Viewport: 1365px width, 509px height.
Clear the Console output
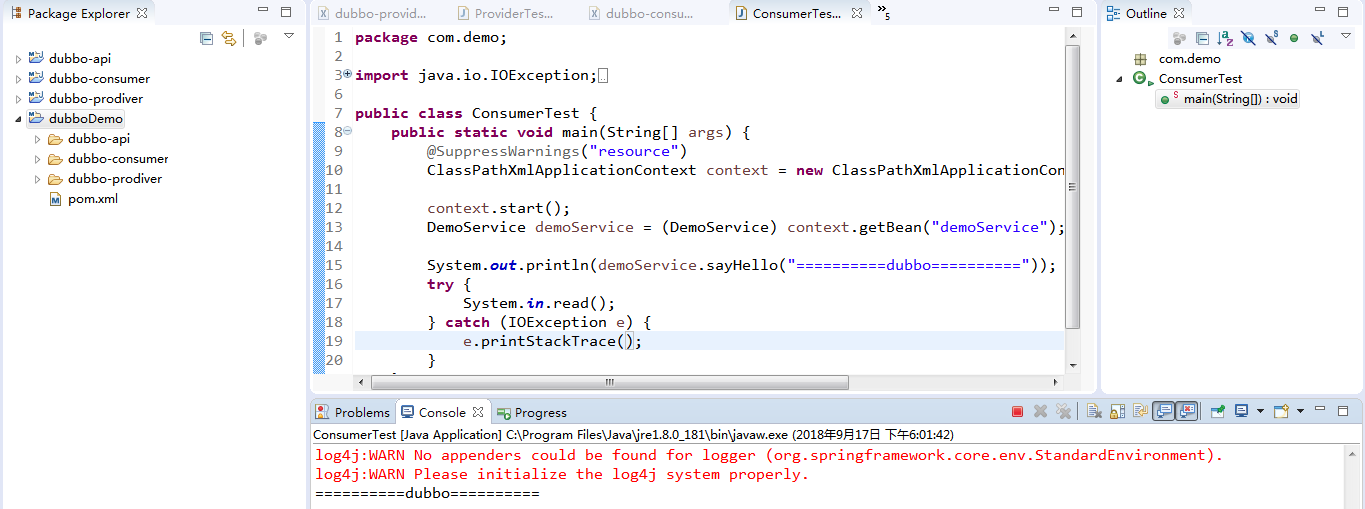(x=1094, y=411)
